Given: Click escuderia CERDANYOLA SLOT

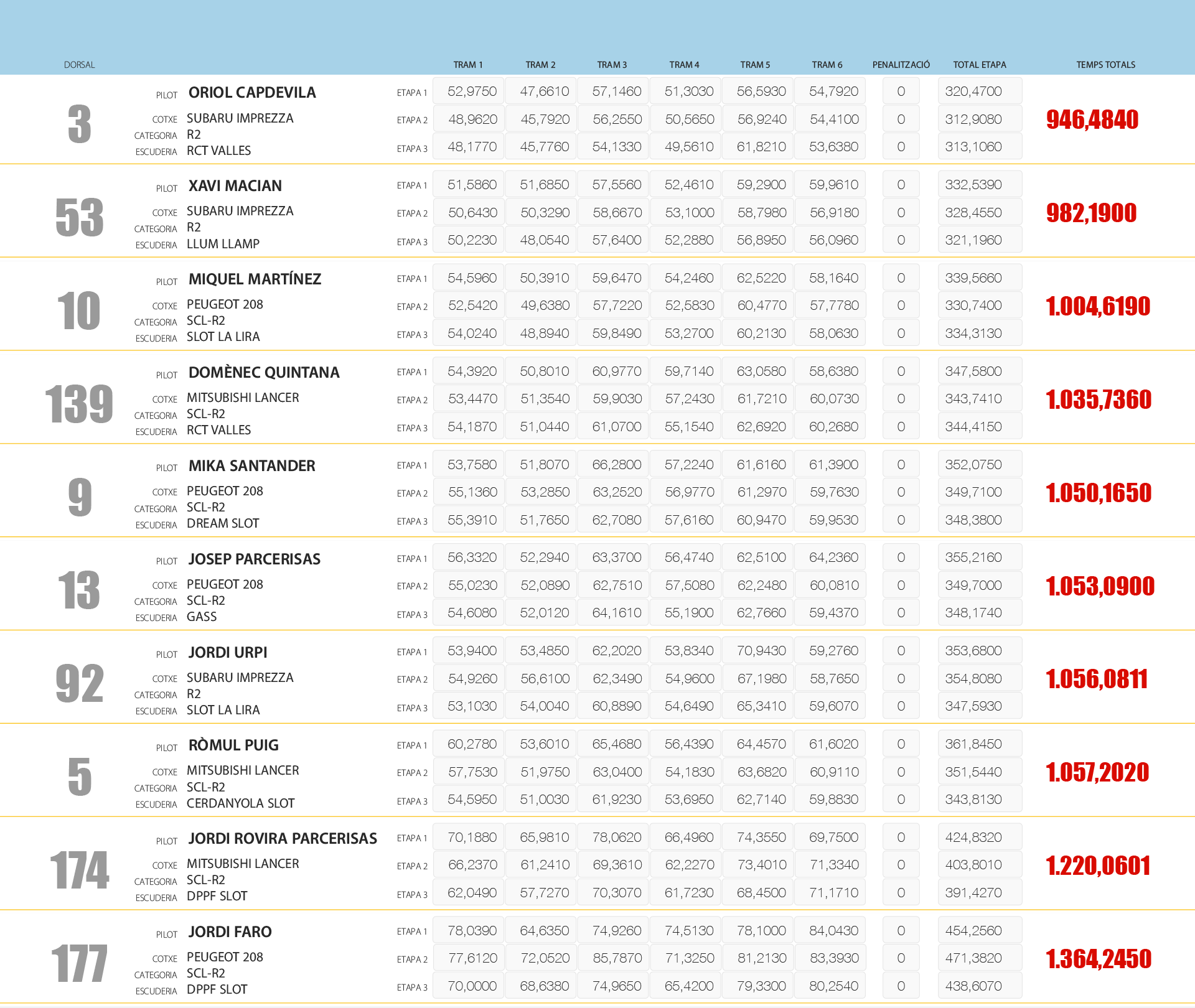Looking at the screenshot, I should (x=240, y=803).
